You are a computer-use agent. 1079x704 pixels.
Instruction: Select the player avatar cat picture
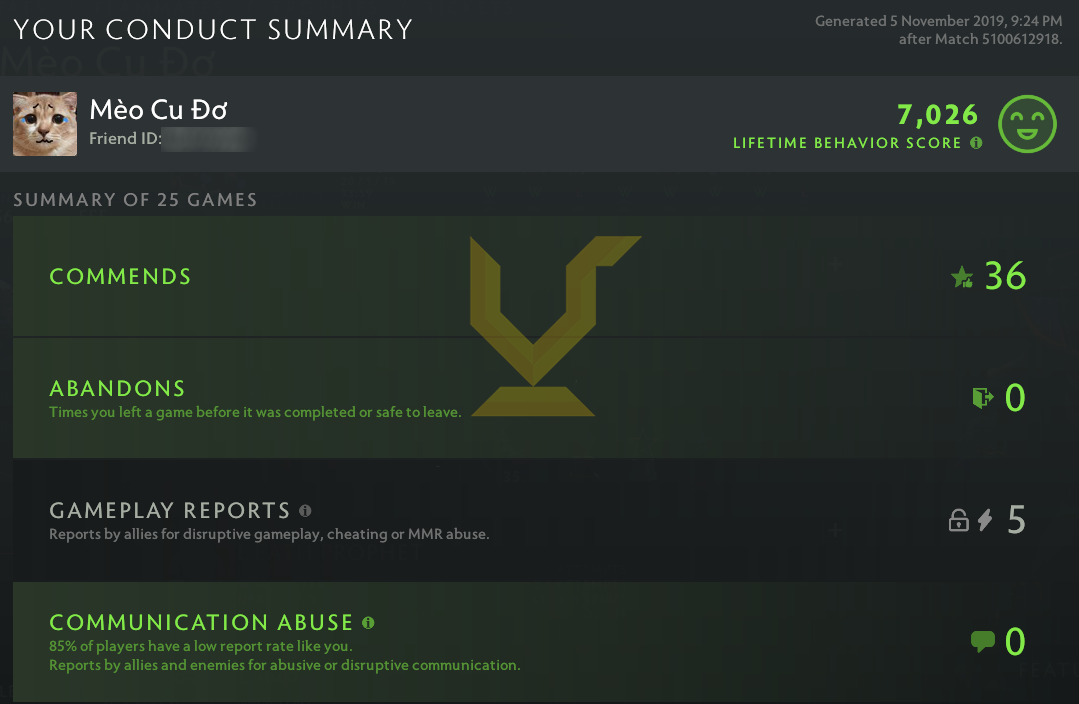tap(44, 123)
